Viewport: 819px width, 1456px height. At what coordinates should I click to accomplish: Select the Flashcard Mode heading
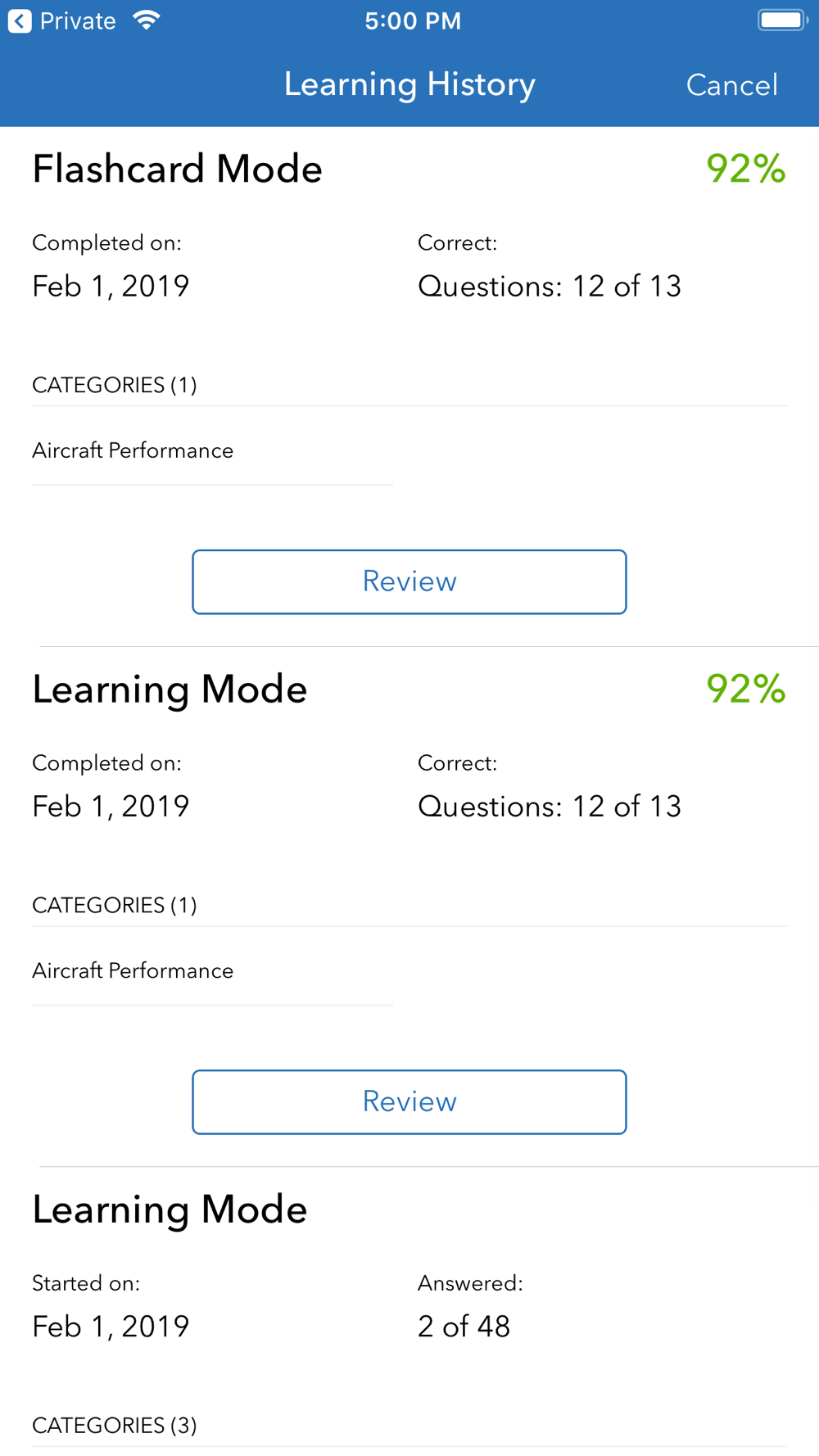177,169
